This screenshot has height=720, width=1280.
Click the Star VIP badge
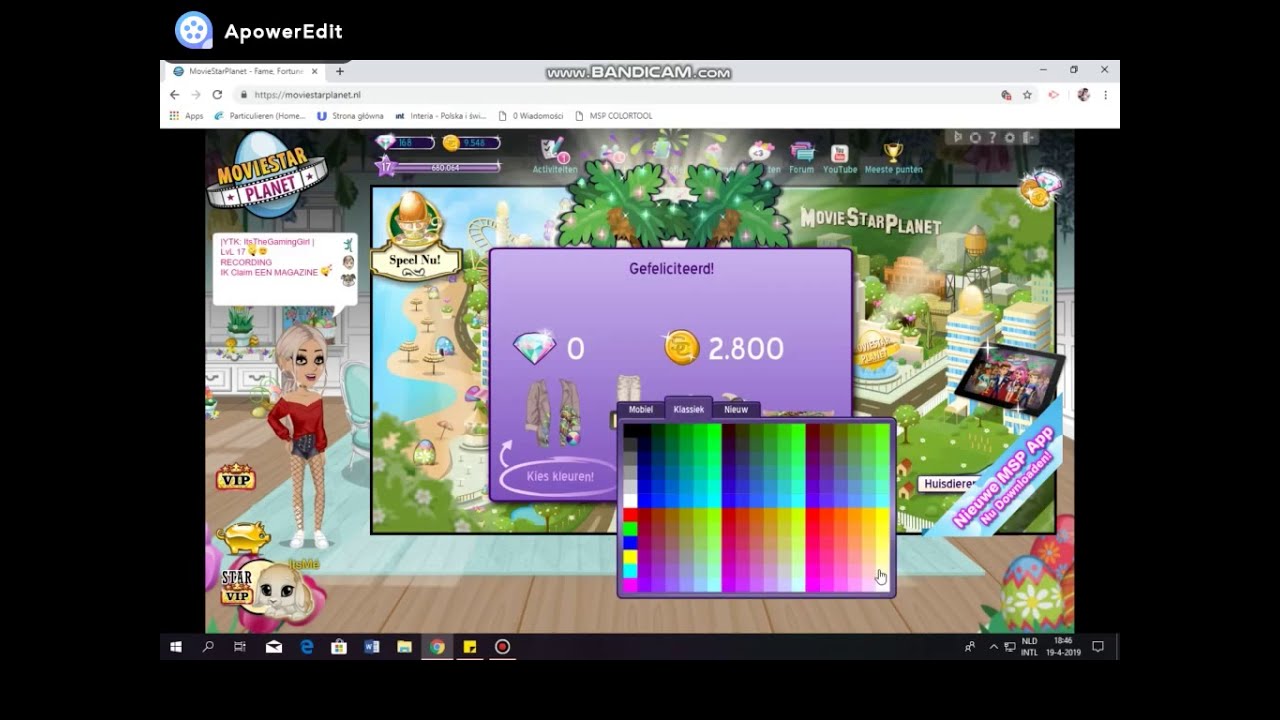click(237, 586)
